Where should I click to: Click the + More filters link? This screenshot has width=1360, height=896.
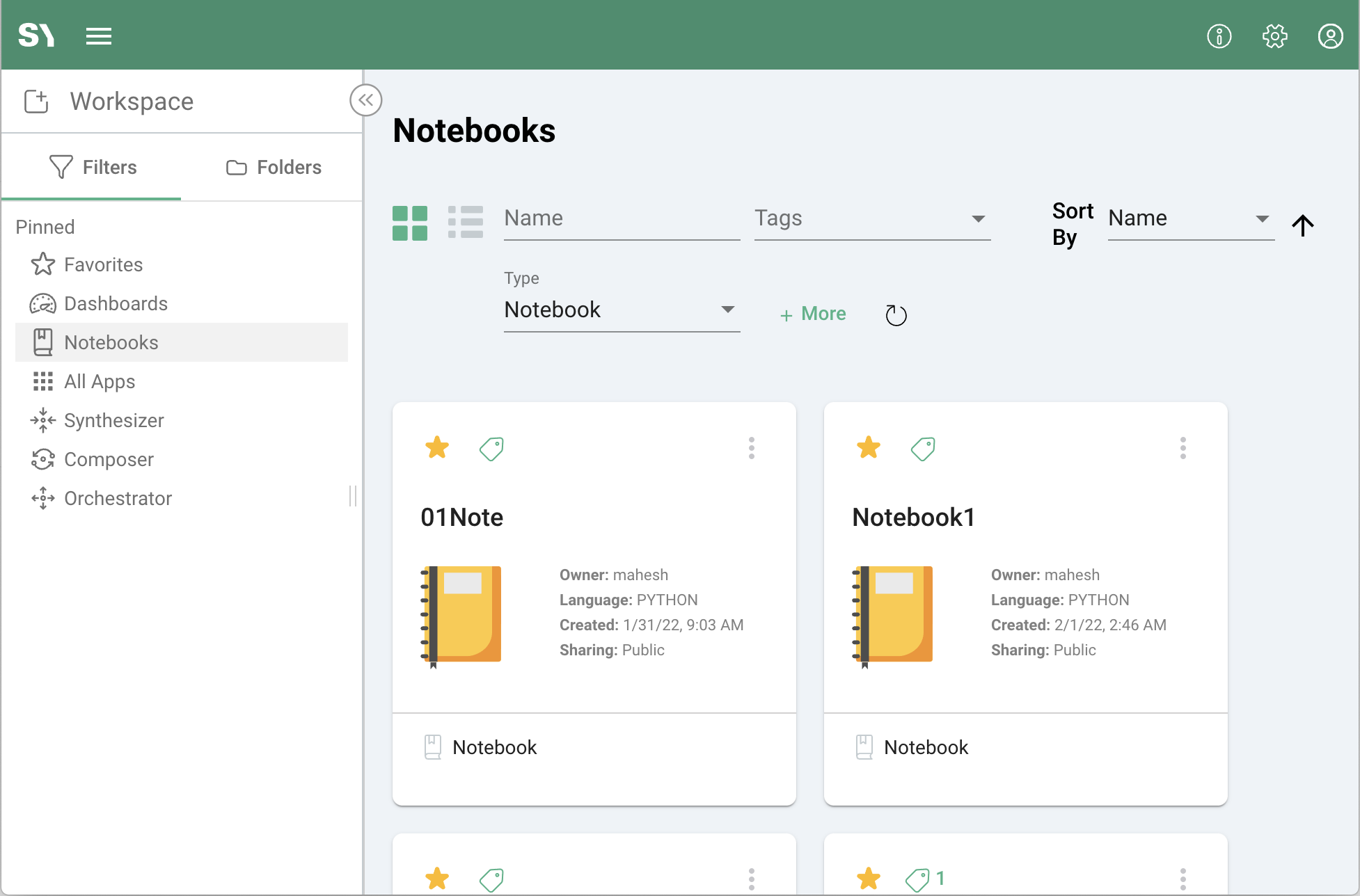812,314
